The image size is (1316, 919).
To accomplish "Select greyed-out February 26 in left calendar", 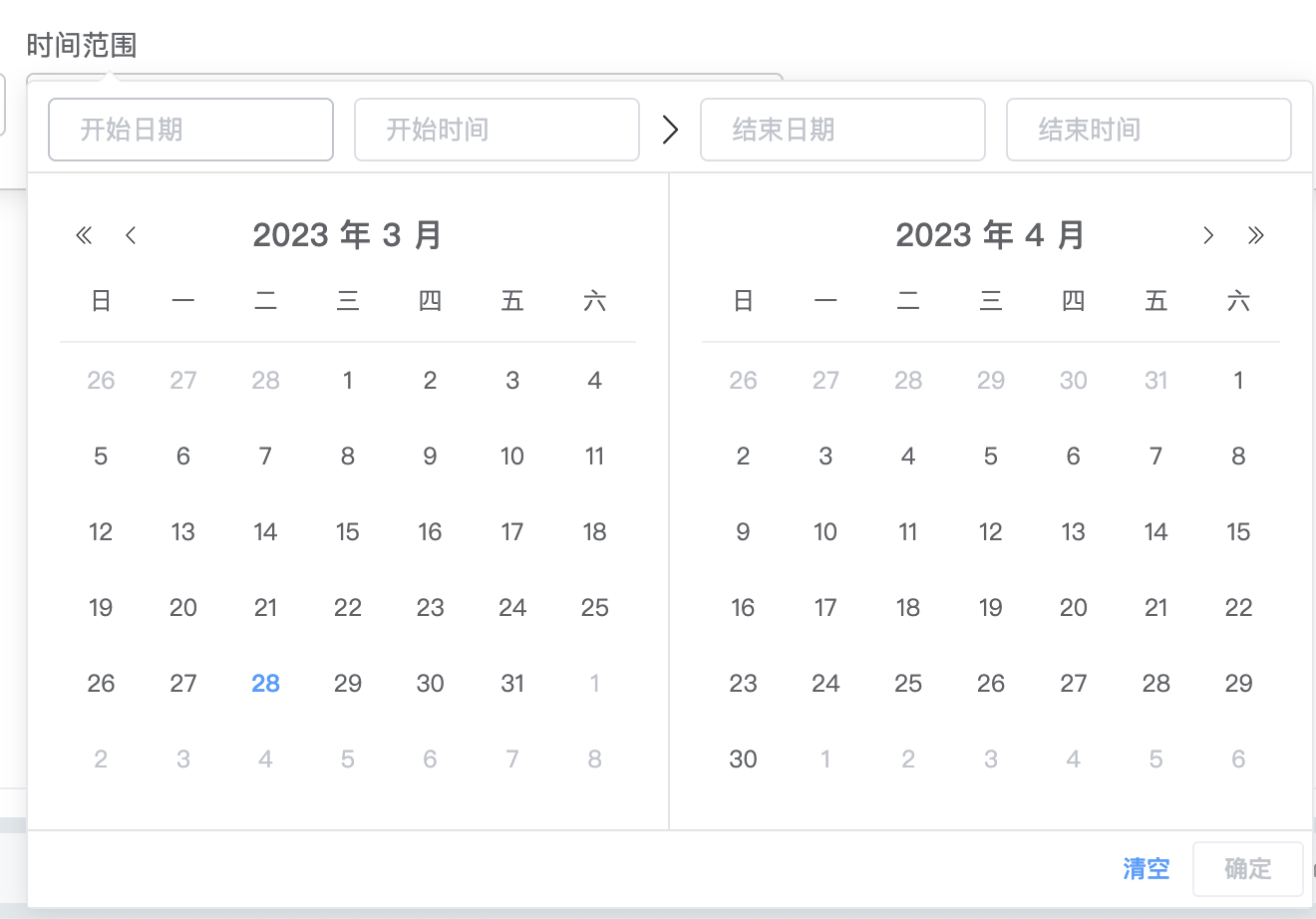I will point(101,380).
